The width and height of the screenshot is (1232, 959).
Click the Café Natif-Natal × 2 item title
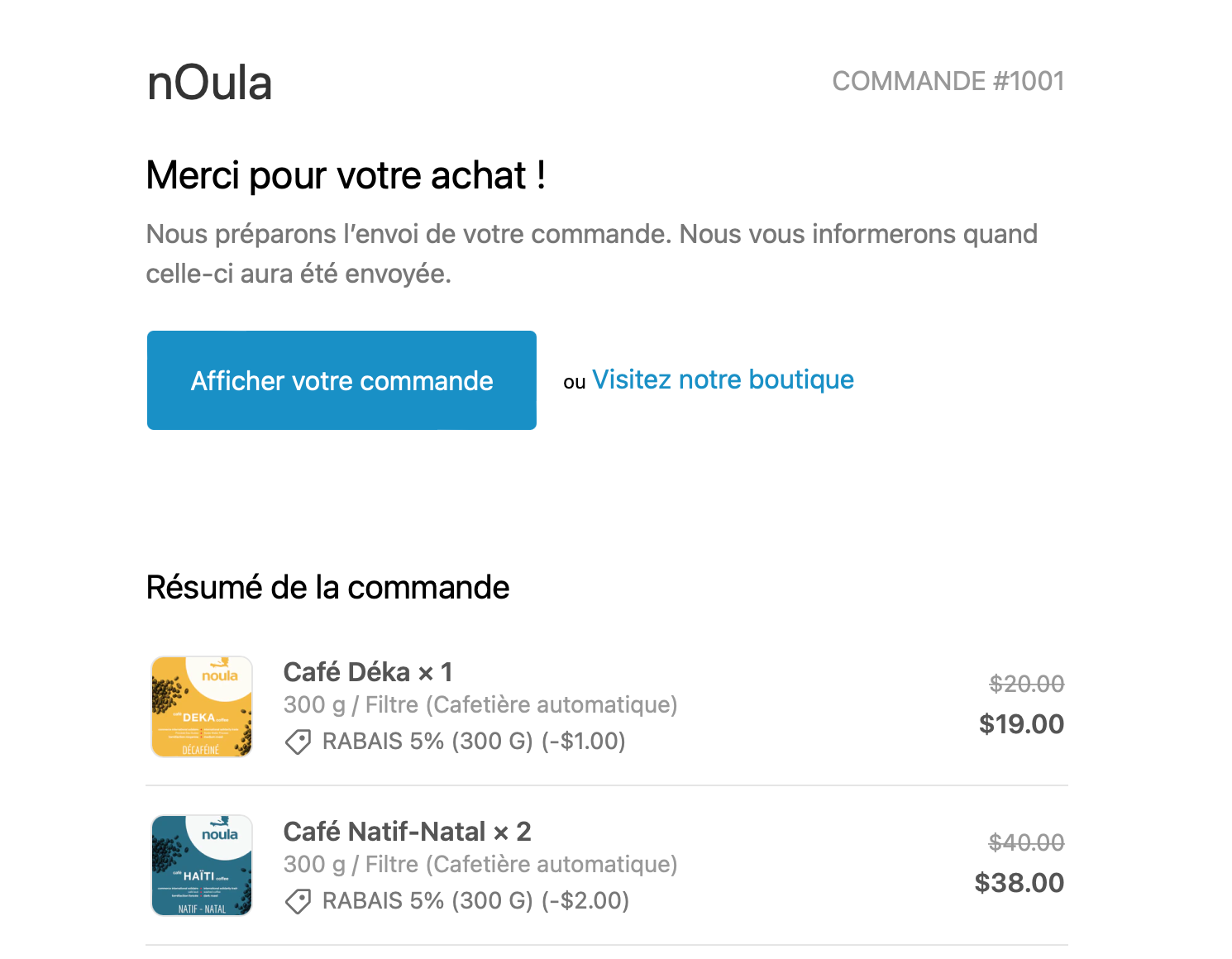407,832
